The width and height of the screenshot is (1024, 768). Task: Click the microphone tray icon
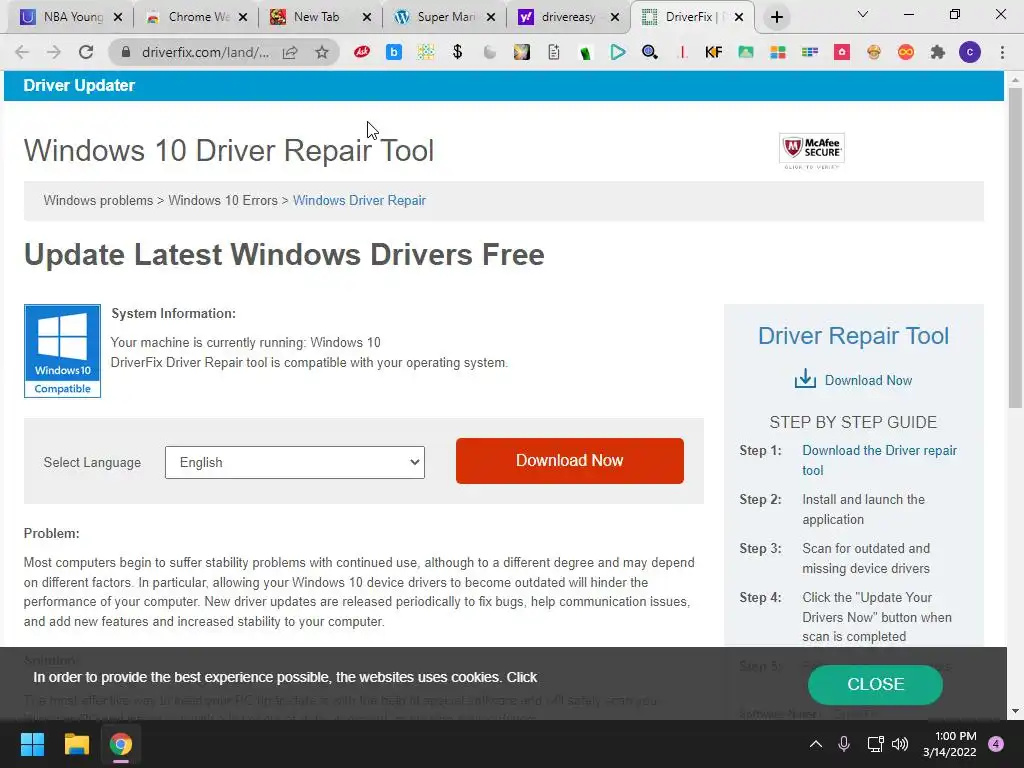coord(844,744)
